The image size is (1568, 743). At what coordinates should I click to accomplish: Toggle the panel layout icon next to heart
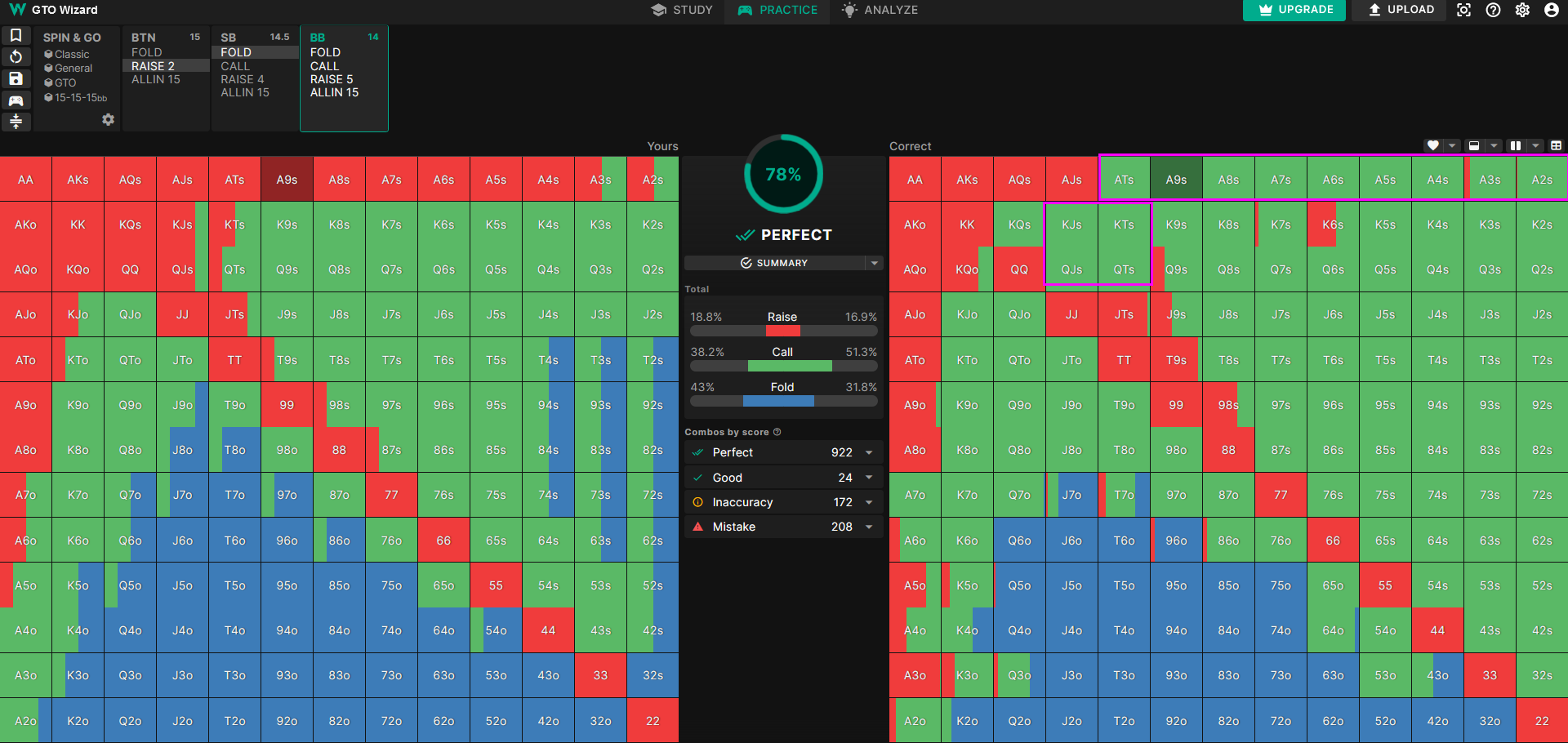(1474, 145)
